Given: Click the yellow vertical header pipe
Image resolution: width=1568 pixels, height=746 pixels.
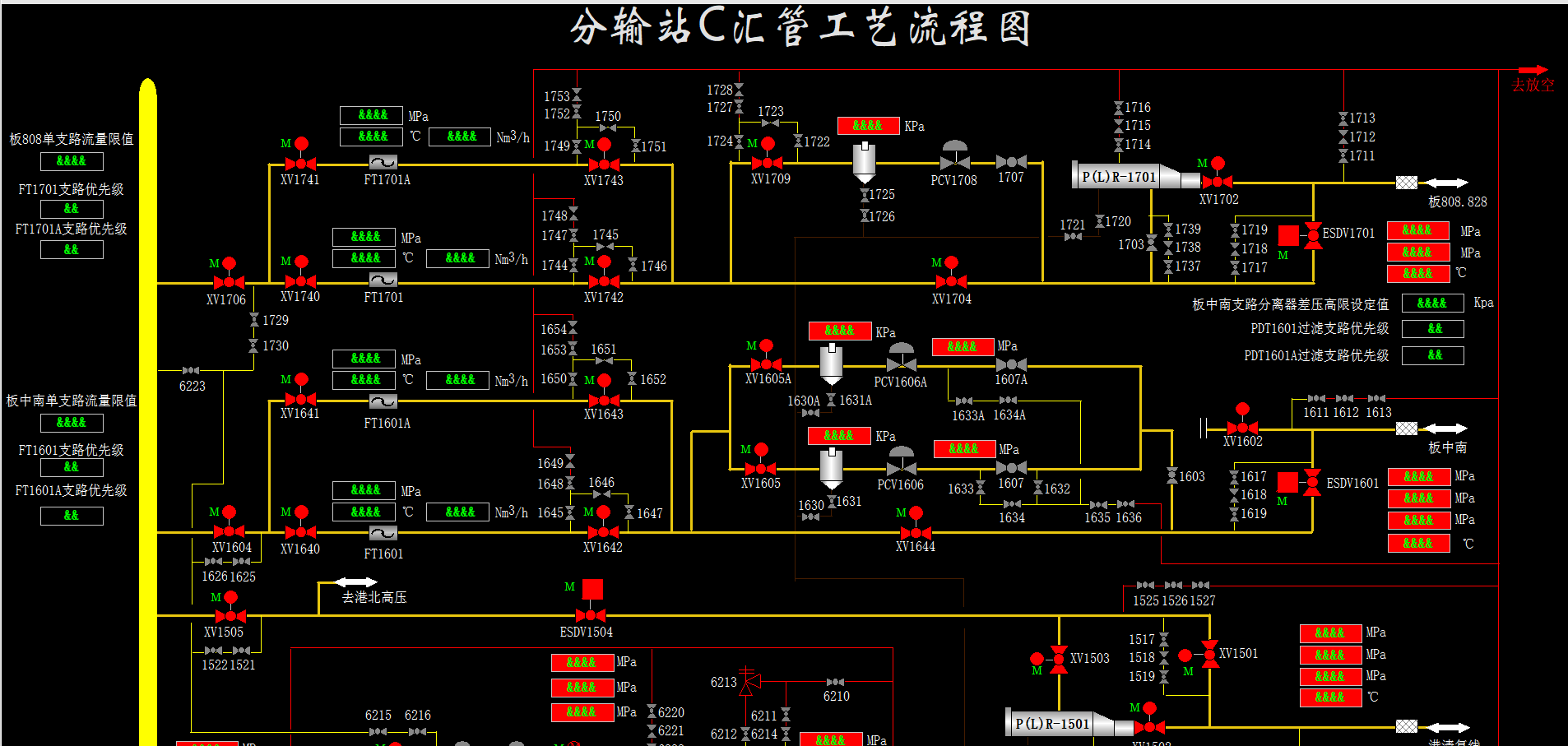Looking at the screenshot, I should click(x=148, y=411).
